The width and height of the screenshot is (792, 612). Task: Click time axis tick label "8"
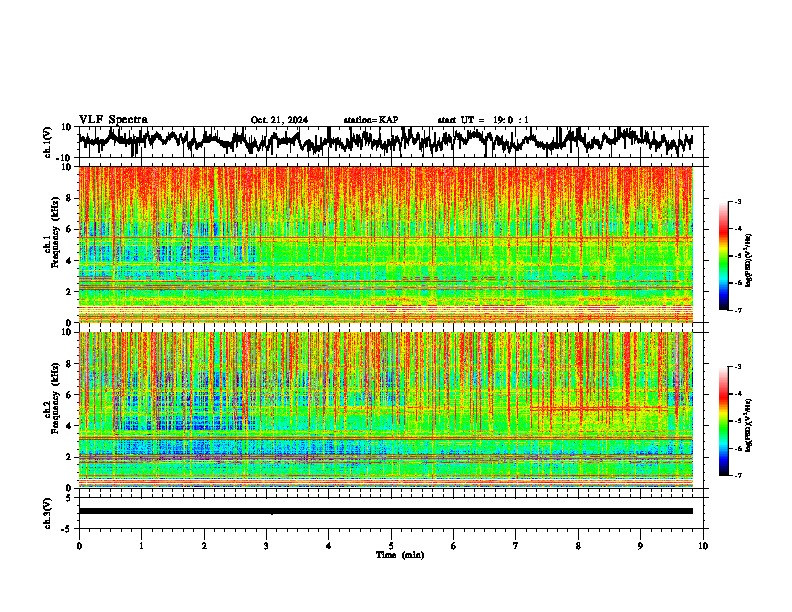click(x=578, y=546)
